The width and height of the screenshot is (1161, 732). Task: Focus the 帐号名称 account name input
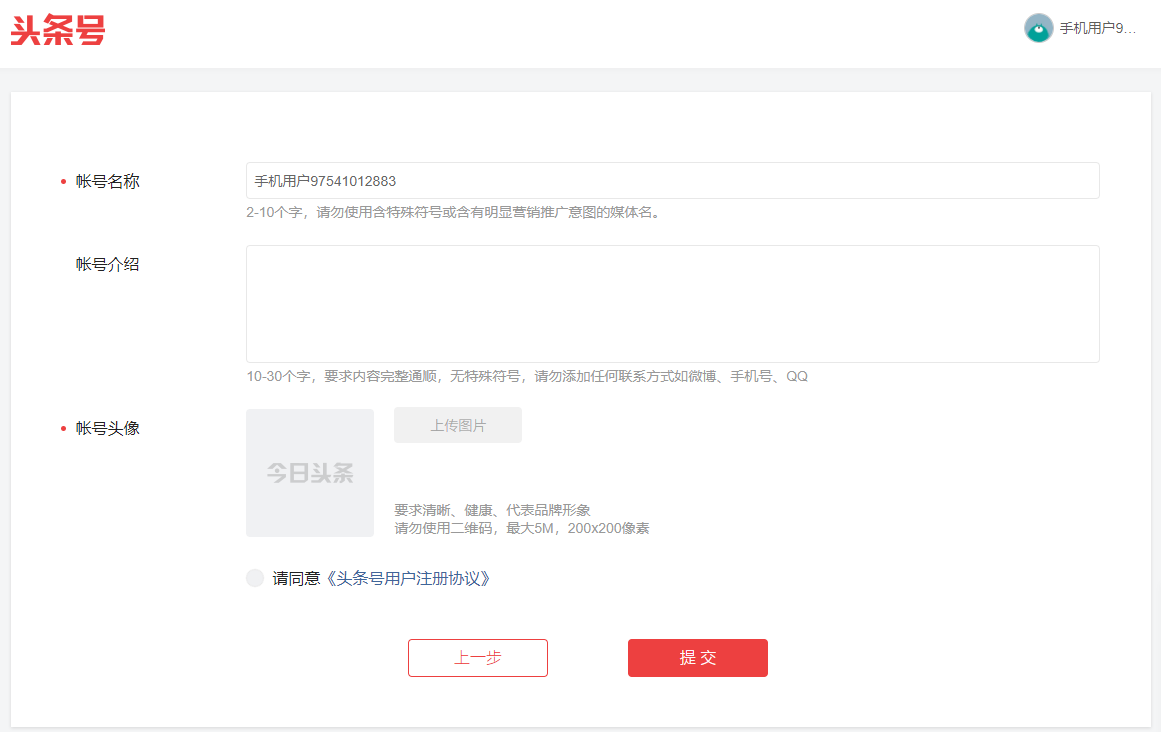(672, 180)
